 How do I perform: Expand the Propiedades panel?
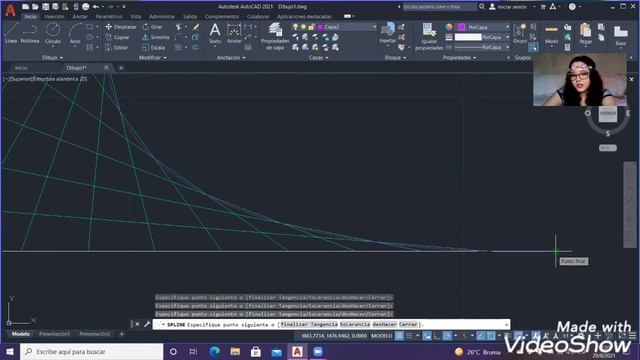[459, 58]
